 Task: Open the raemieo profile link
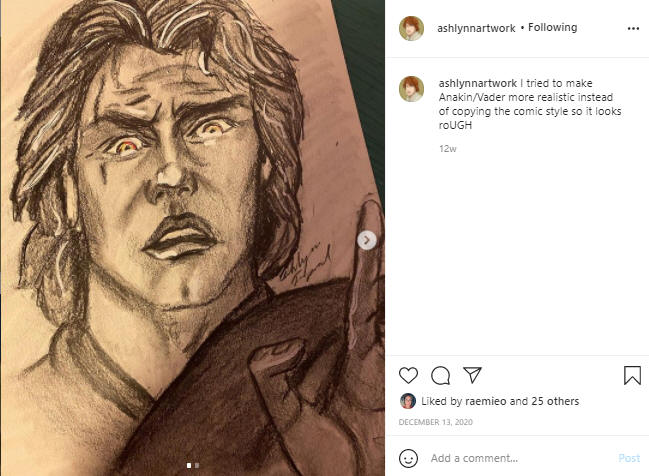click(x=486, y=401)
